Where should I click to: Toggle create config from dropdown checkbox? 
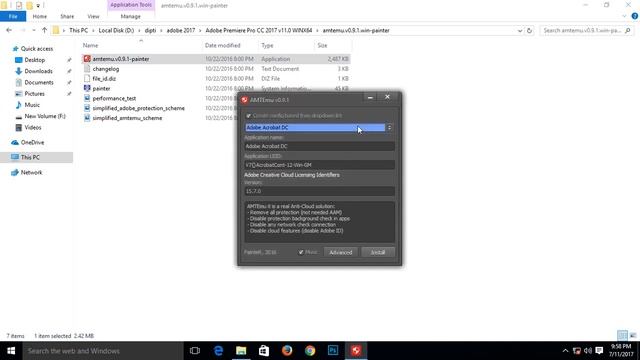(x=249, y=116)
